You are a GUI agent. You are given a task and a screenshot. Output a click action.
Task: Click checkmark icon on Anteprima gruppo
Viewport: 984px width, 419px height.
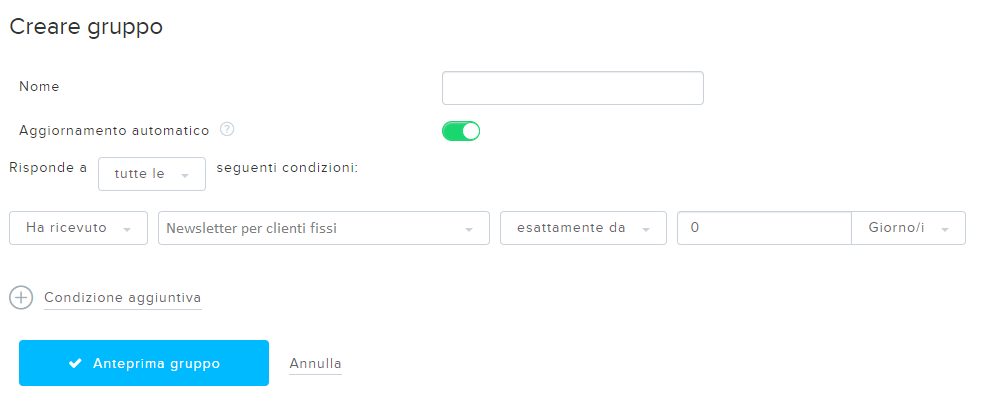pyautogui.click(x=75, y=363)
